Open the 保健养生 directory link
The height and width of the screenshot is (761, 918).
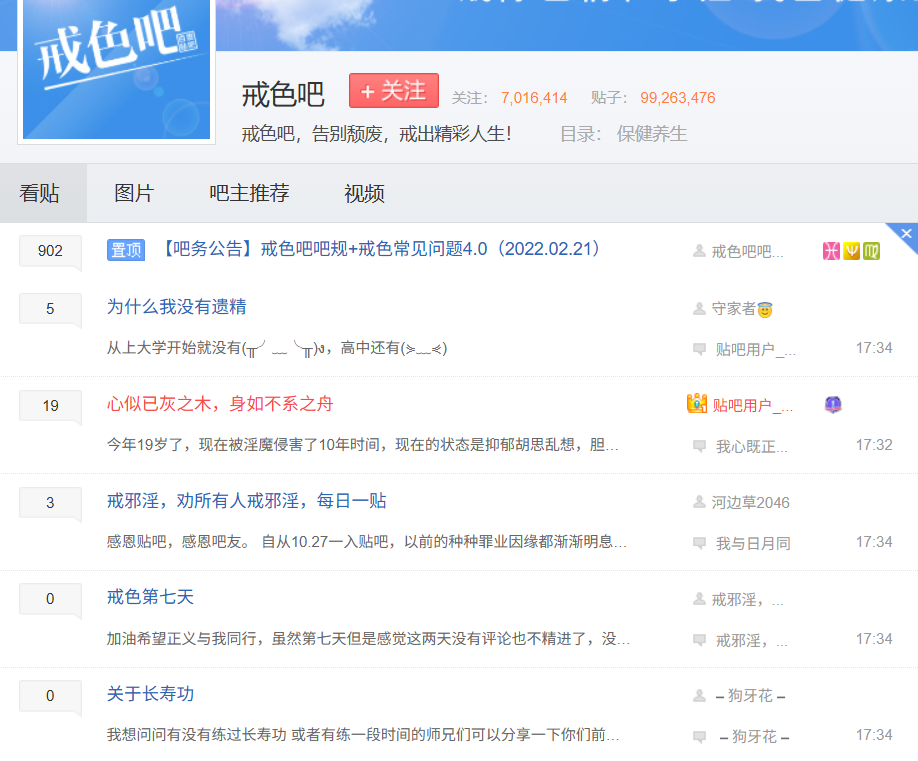(652, 133)
